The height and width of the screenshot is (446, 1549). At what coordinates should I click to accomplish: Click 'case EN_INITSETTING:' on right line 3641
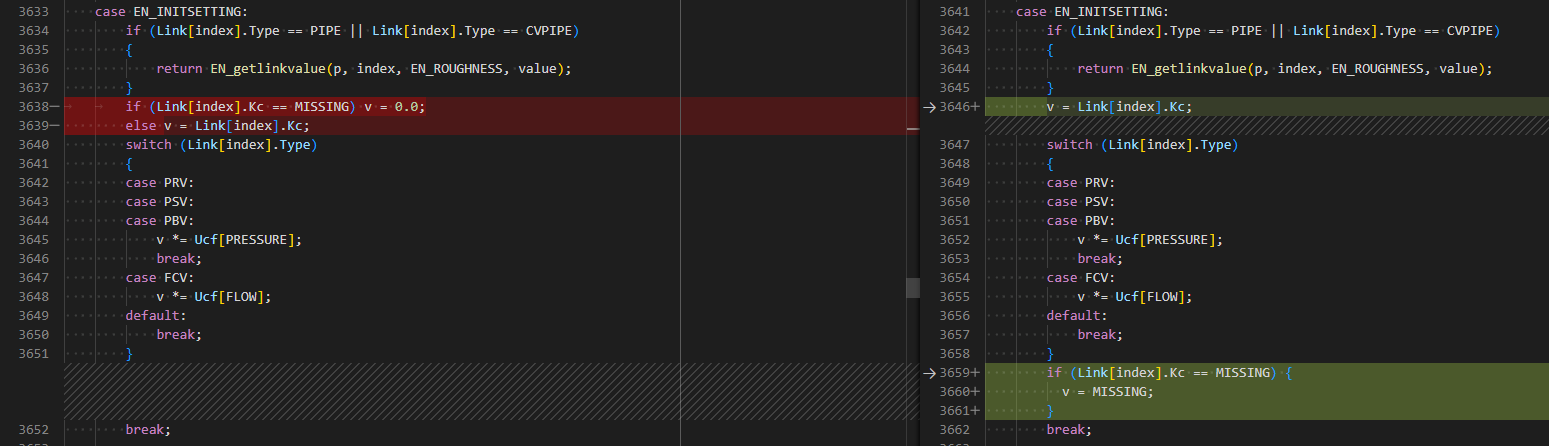(1091, 12)
